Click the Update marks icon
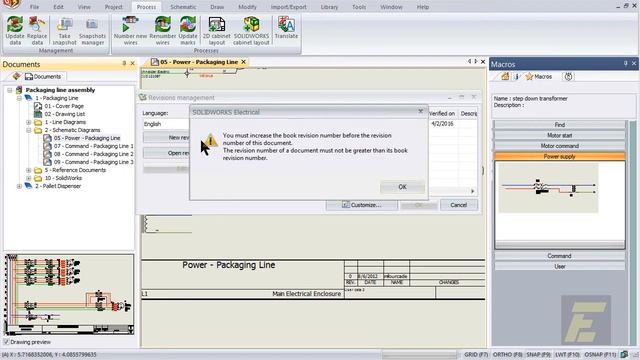The image size is (640, 360). [x=188, y=31]
